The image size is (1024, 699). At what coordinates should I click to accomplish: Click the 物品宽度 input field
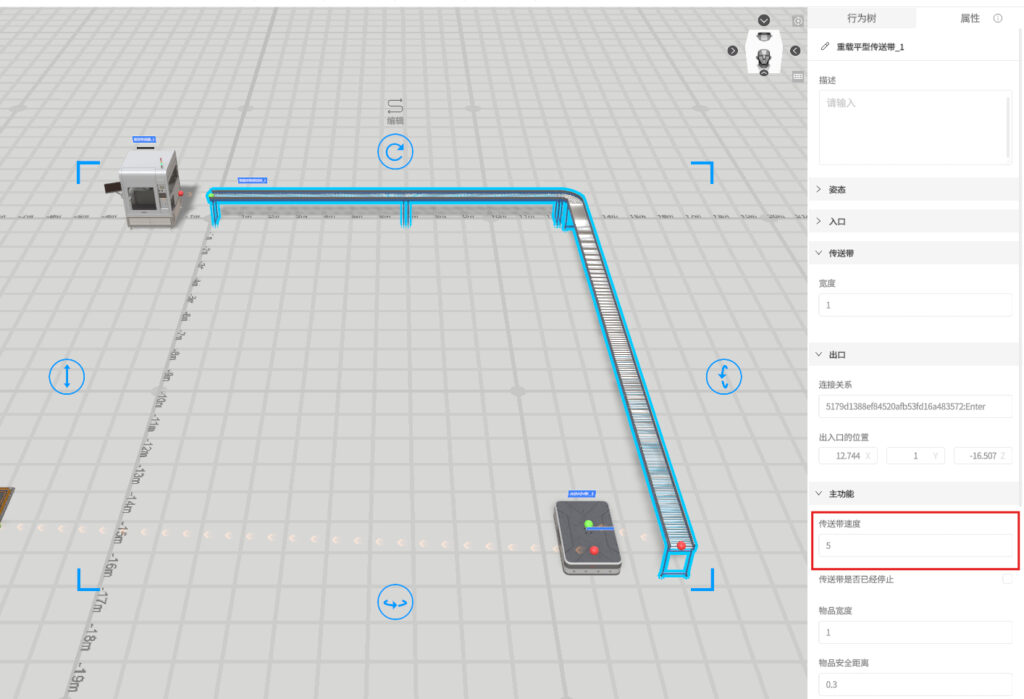click(x=915, y=632)
